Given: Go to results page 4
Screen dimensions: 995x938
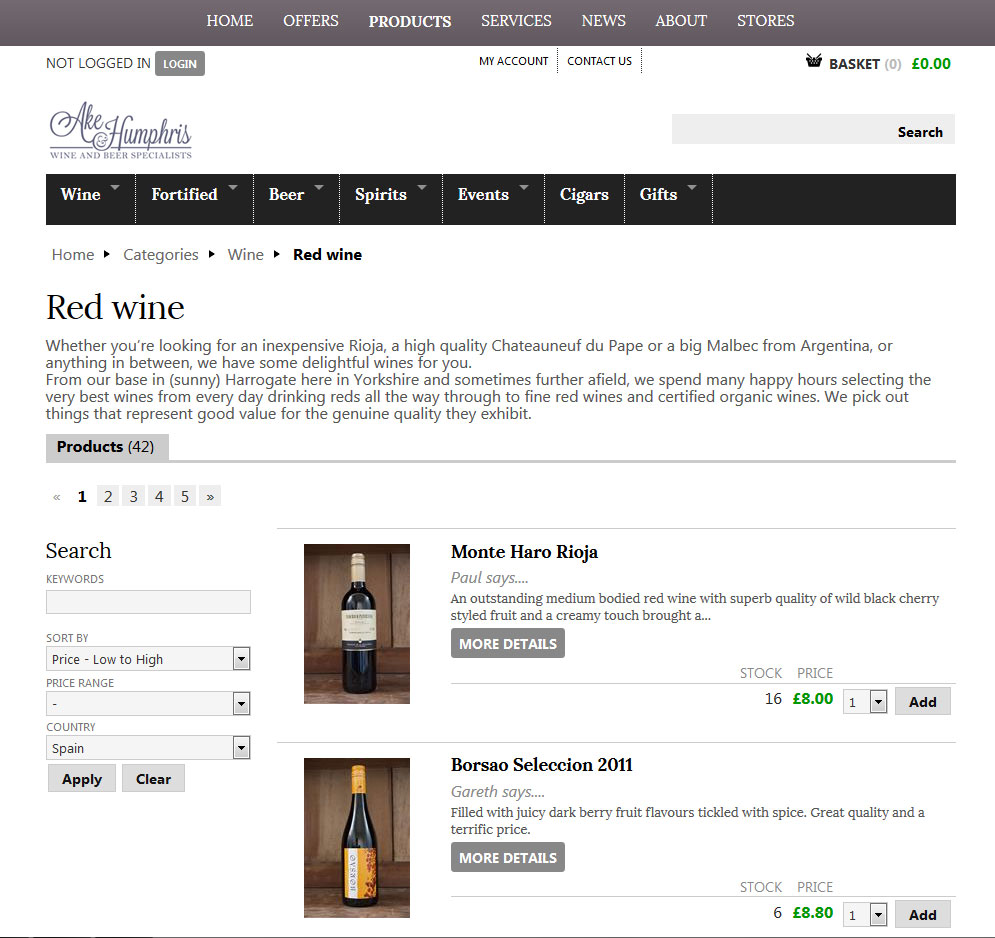Looking at the screenshot, I should [x=159, y=496].
